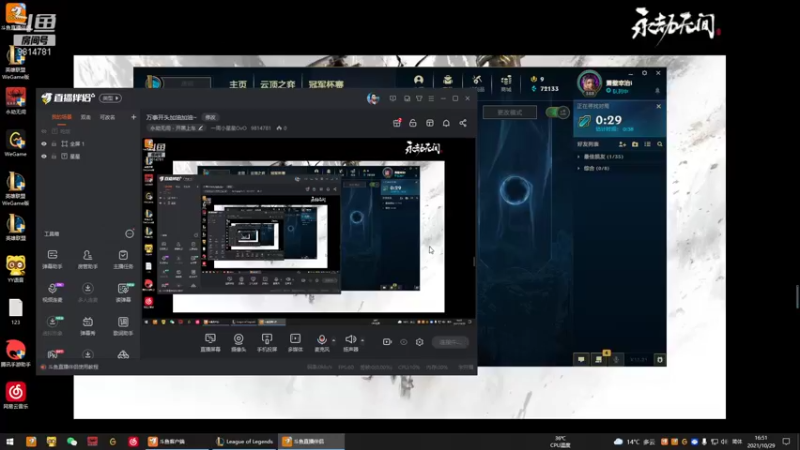
Task: Lock the 全屏 1 source
Action: [54, 144]
